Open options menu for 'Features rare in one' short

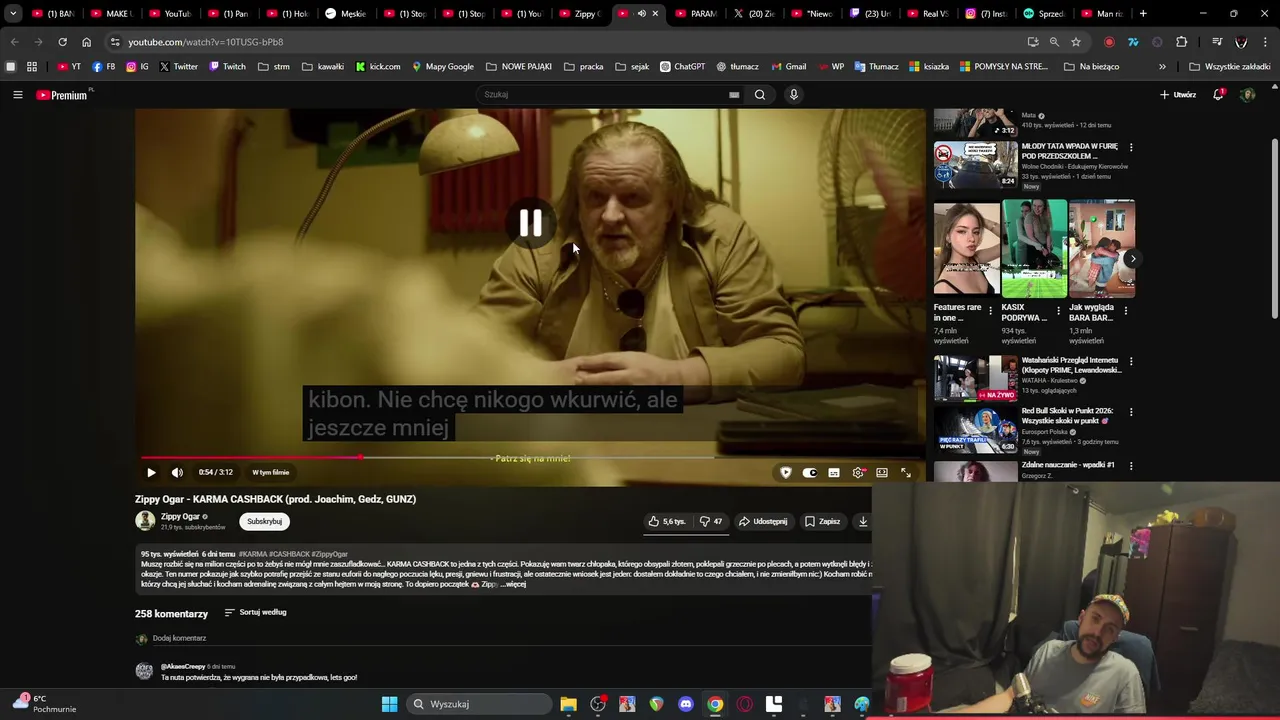991,311
